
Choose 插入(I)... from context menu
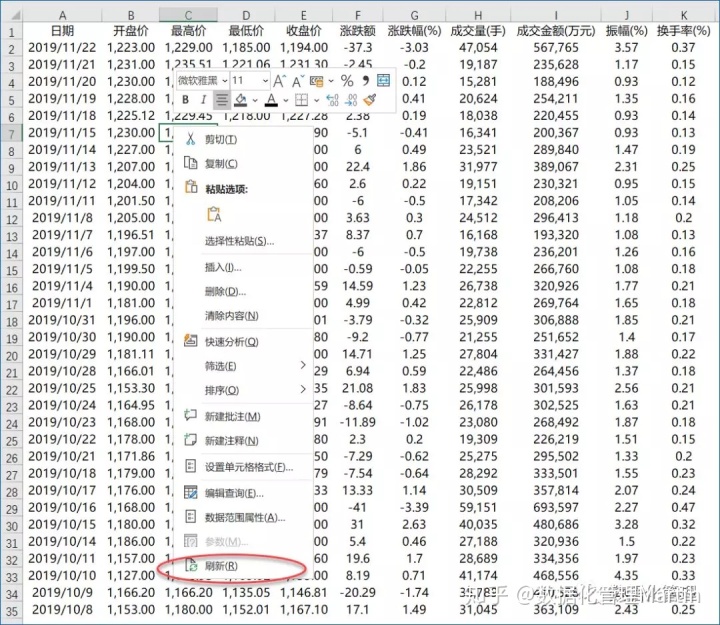(x=243, y=267)
